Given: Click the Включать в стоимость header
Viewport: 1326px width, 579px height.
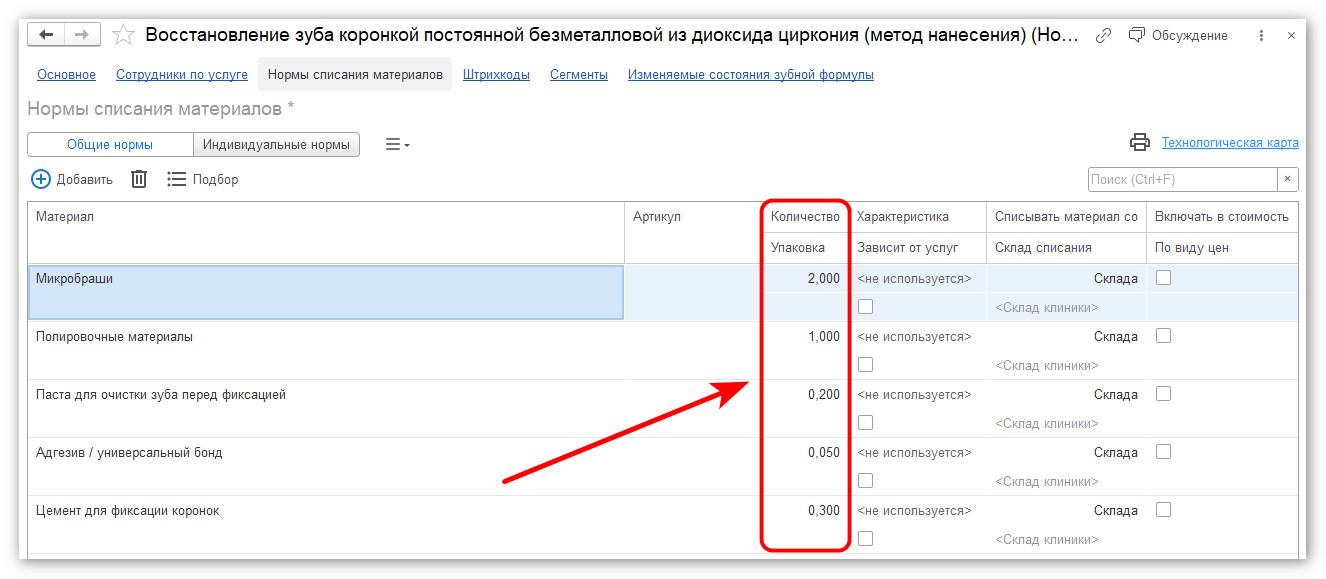Looking at the screenshot, I should click(x=1222, y=217).
